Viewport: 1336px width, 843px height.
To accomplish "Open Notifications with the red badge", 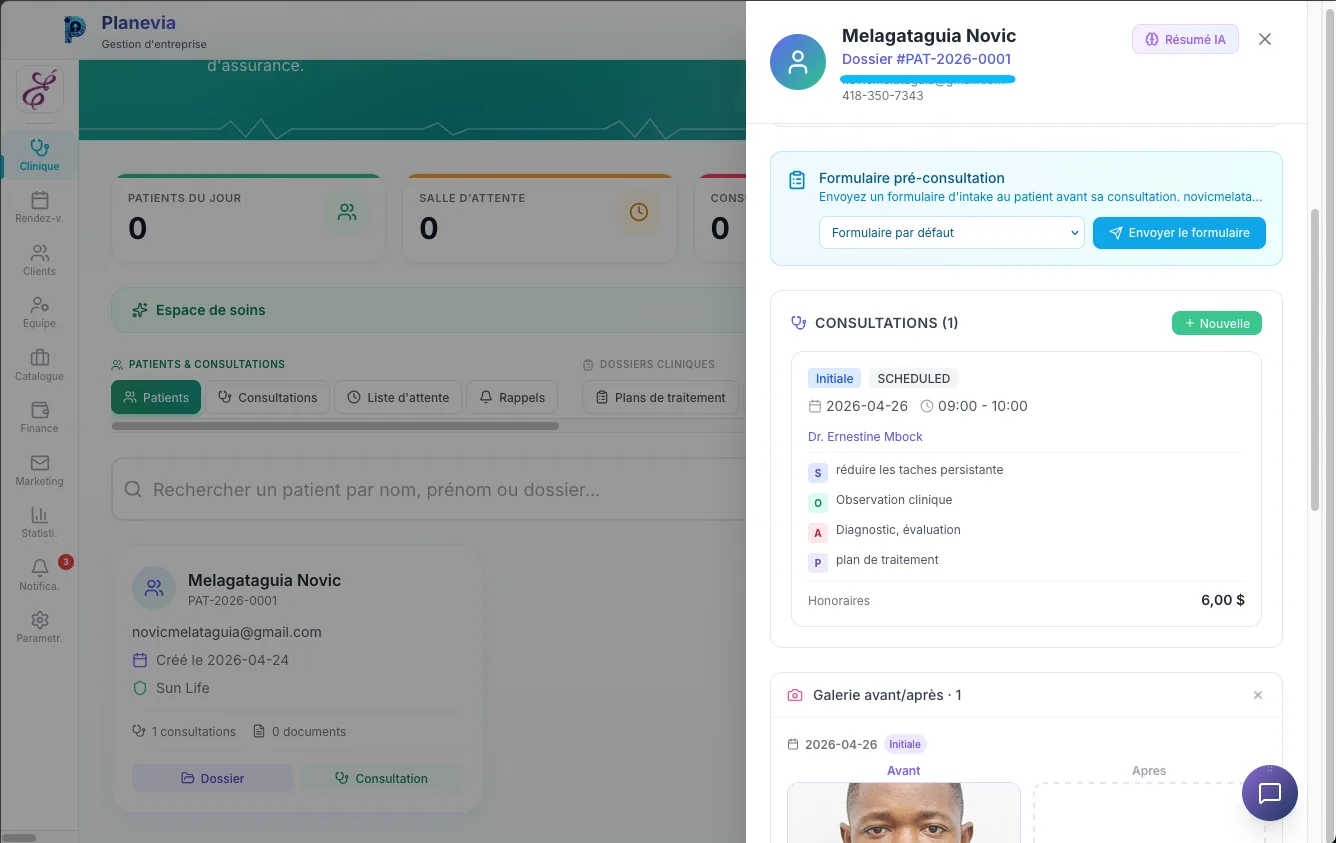I will pyautogui.click(x=39, y=575).
